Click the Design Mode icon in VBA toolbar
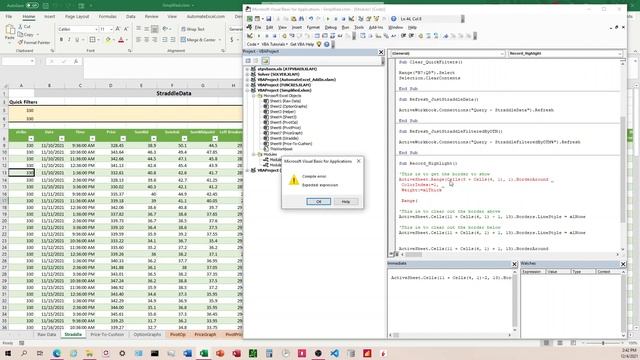The image size is (640, 360). pyautogui.click(x=351, y=19)
